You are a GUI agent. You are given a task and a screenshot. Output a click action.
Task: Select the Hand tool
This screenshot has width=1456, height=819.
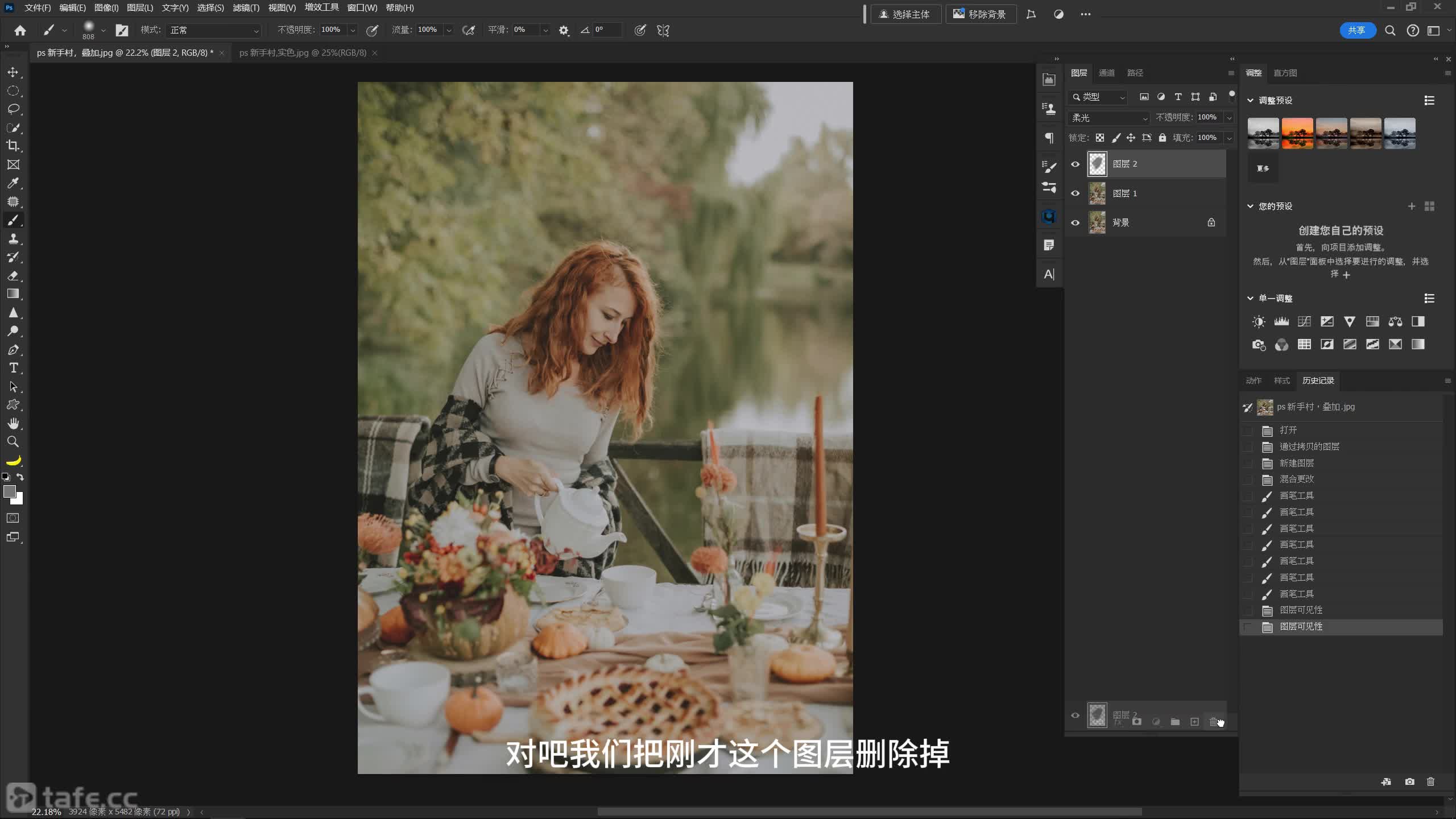pyautogui.click(x=13, y=423)
